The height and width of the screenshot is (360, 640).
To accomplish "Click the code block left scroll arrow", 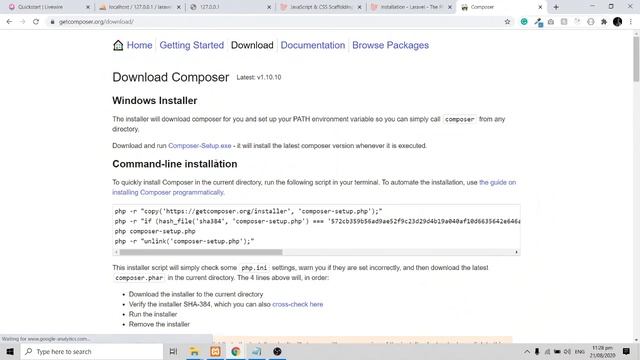I will point(116,252).
